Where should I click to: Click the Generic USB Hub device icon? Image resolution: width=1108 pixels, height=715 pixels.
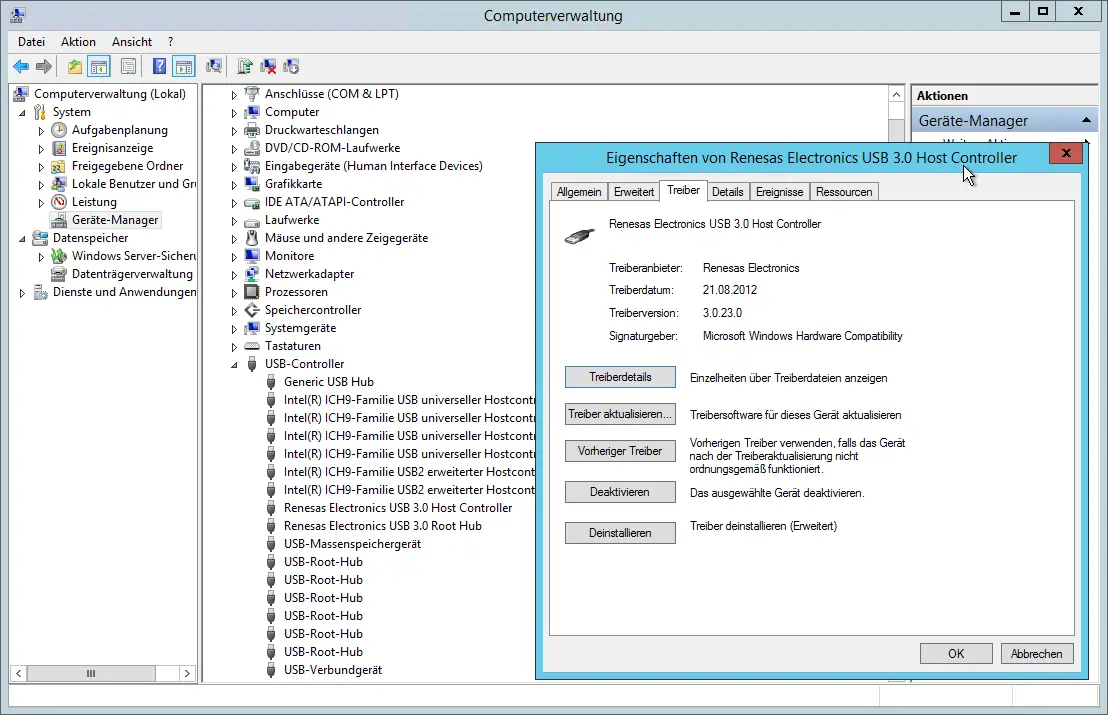271,382
